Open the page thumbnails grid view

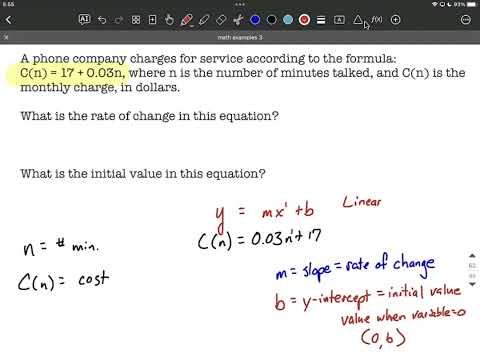coord(136,20)
